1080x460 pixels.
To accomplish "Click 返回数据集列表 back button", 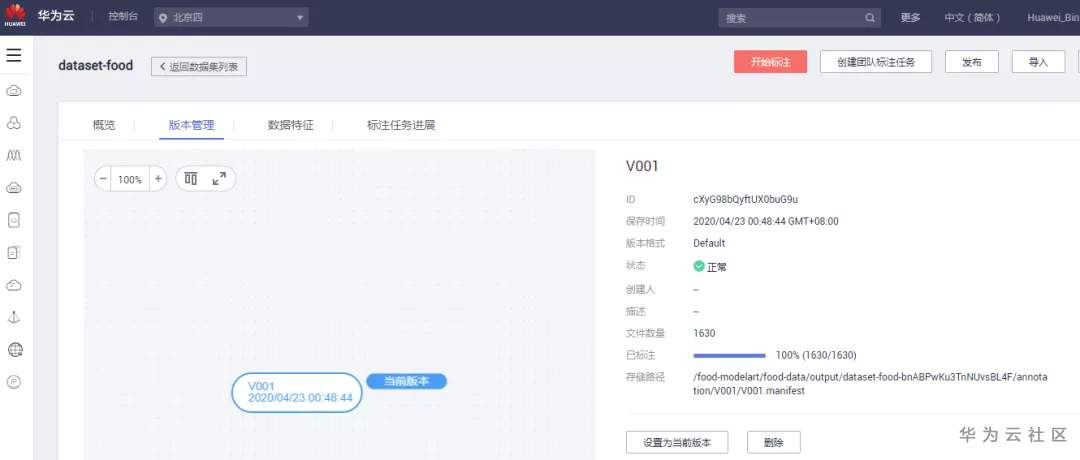I will 199,67.
